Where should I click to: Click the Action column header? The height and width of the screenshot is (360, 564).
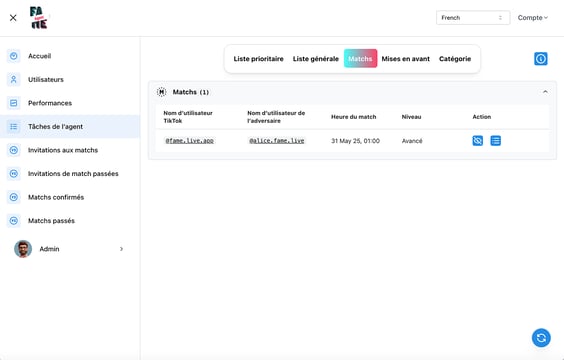tap(482, 117)
